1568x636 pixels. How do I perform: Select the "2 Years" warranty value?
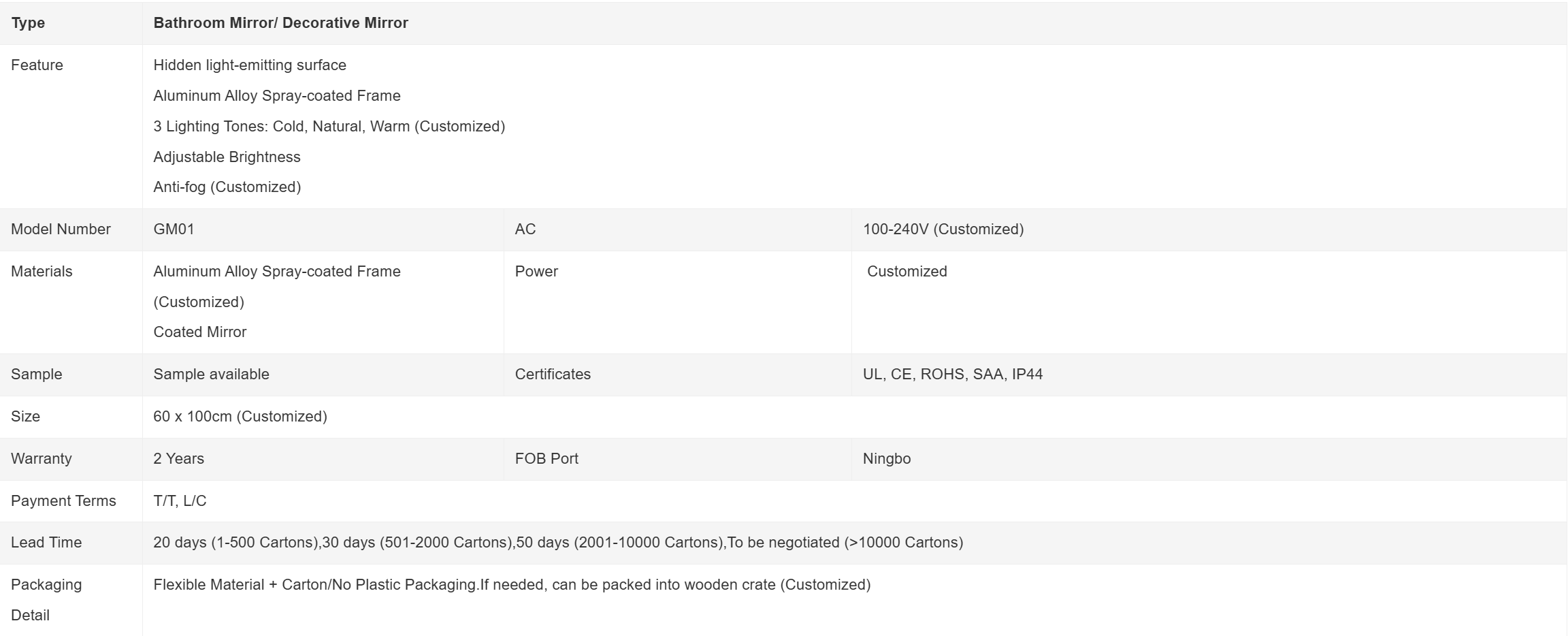(178, 459)
